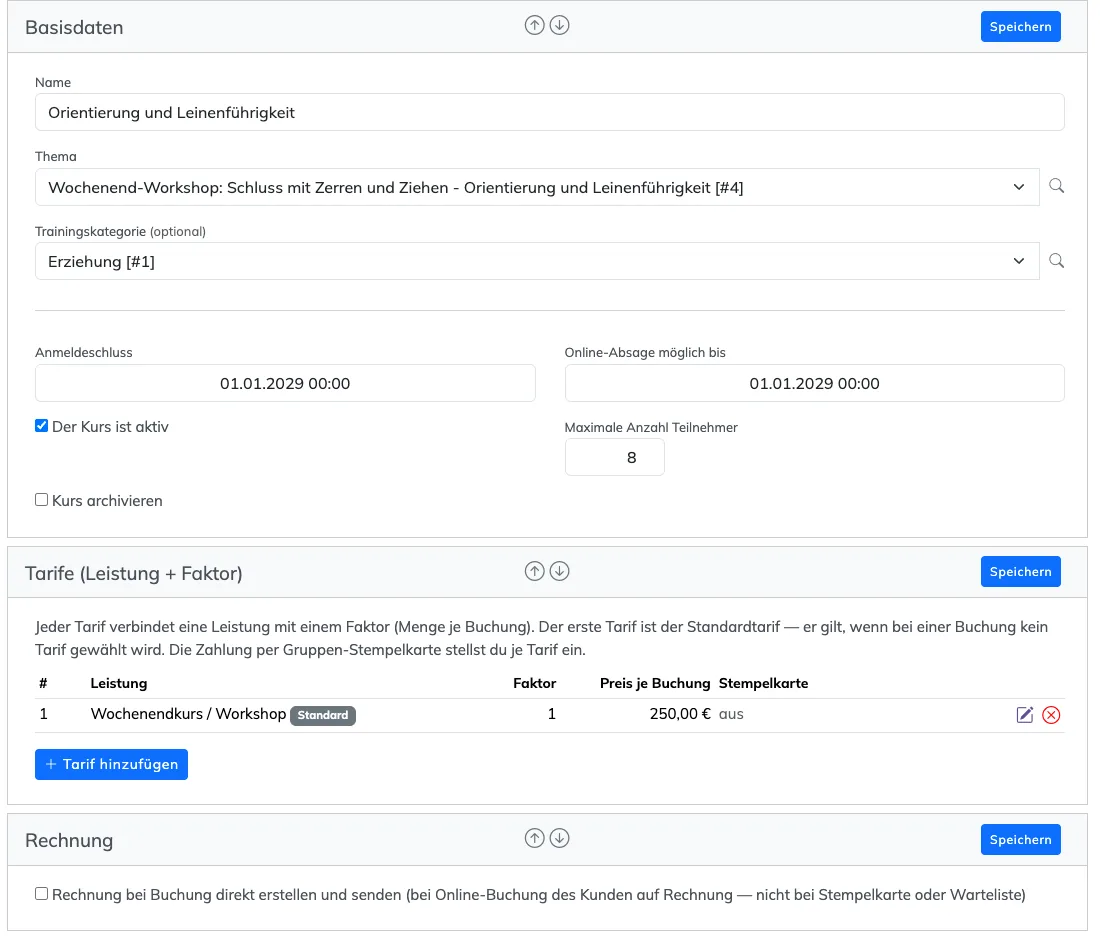The height and width of the screenshot is (937, 1100).
Task: Open the Thema dropdown
Action: point(537,187)
